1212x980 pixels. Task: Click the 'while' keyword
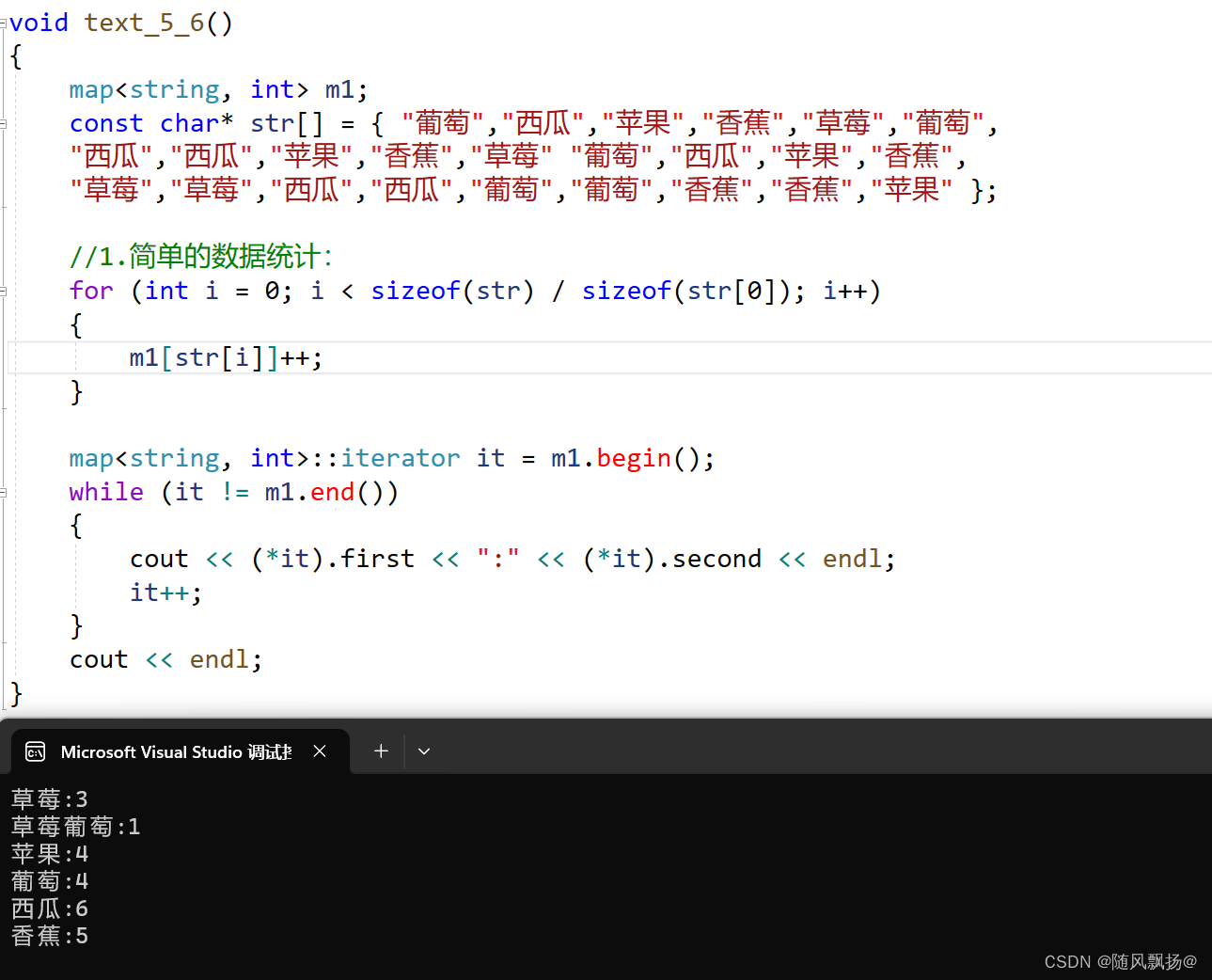[x=106, y=493]
